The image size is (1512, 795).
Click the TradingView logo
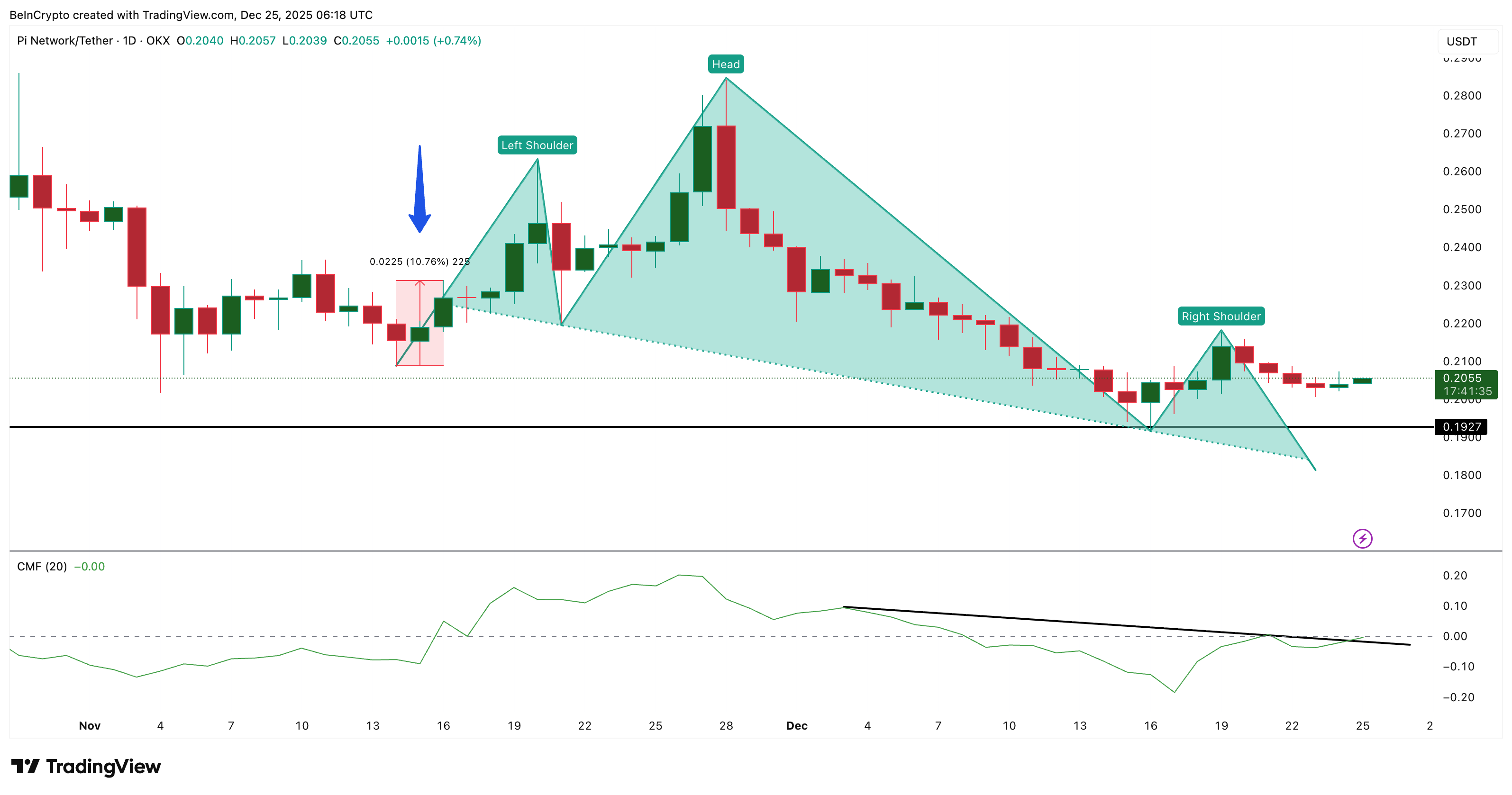click(x=85, y=766)
